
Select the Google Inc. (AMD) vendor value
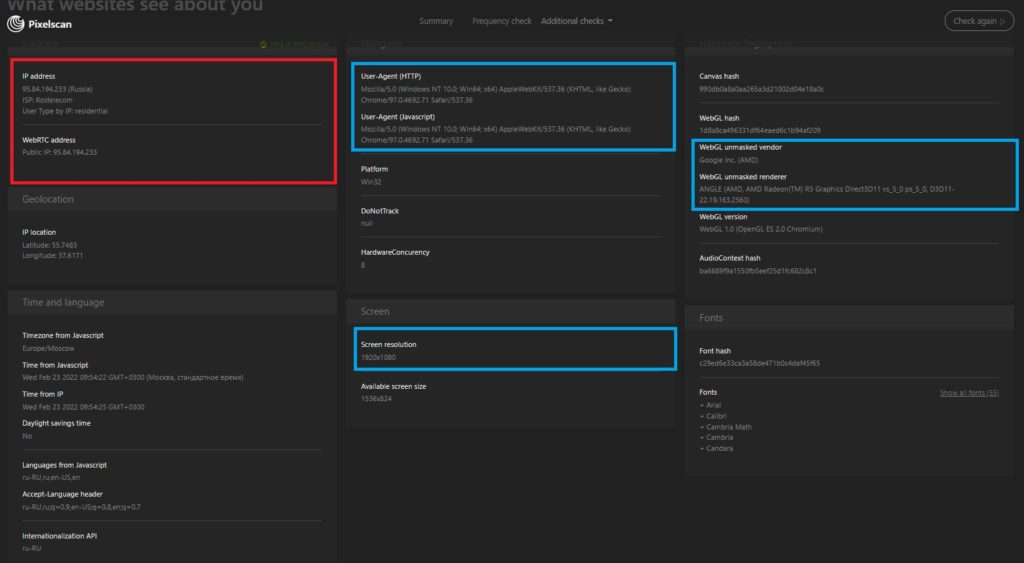pyautogui.click(x=729, y=160)
